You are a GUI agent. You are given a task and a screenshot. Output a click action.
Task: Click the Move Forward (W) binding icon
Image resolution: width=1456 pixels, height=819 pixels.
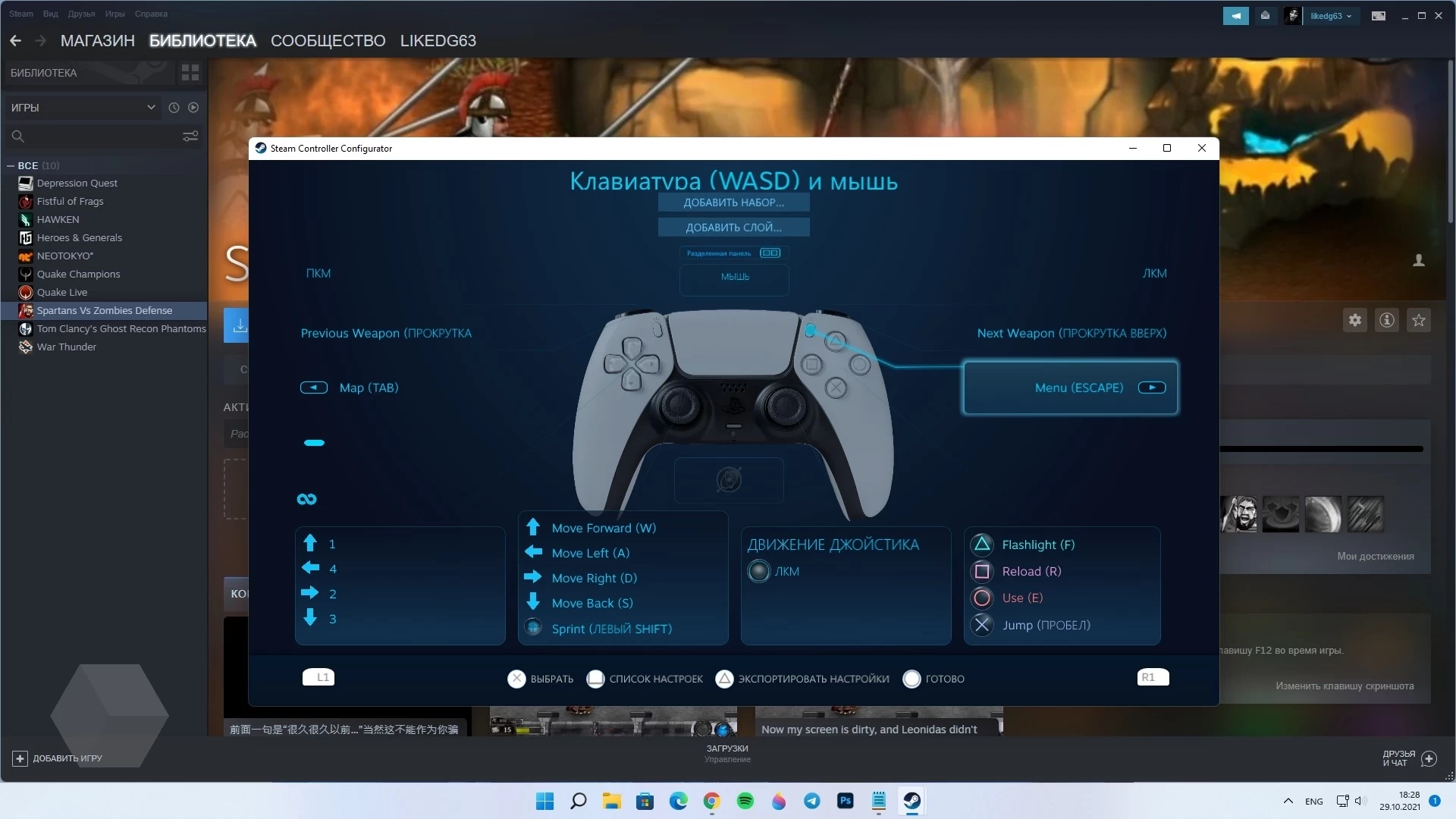[x=533, y=527]
